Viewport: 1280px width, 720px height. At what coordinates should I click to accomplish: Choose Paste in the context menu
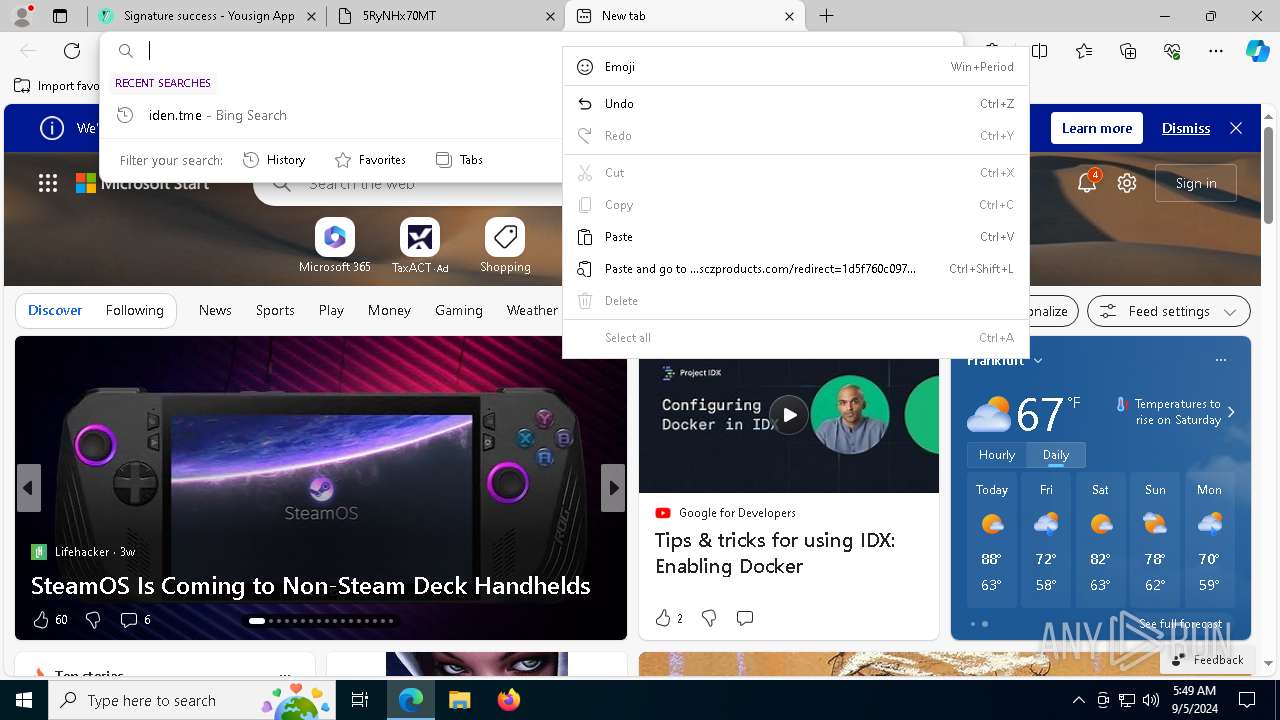point(796,237)
